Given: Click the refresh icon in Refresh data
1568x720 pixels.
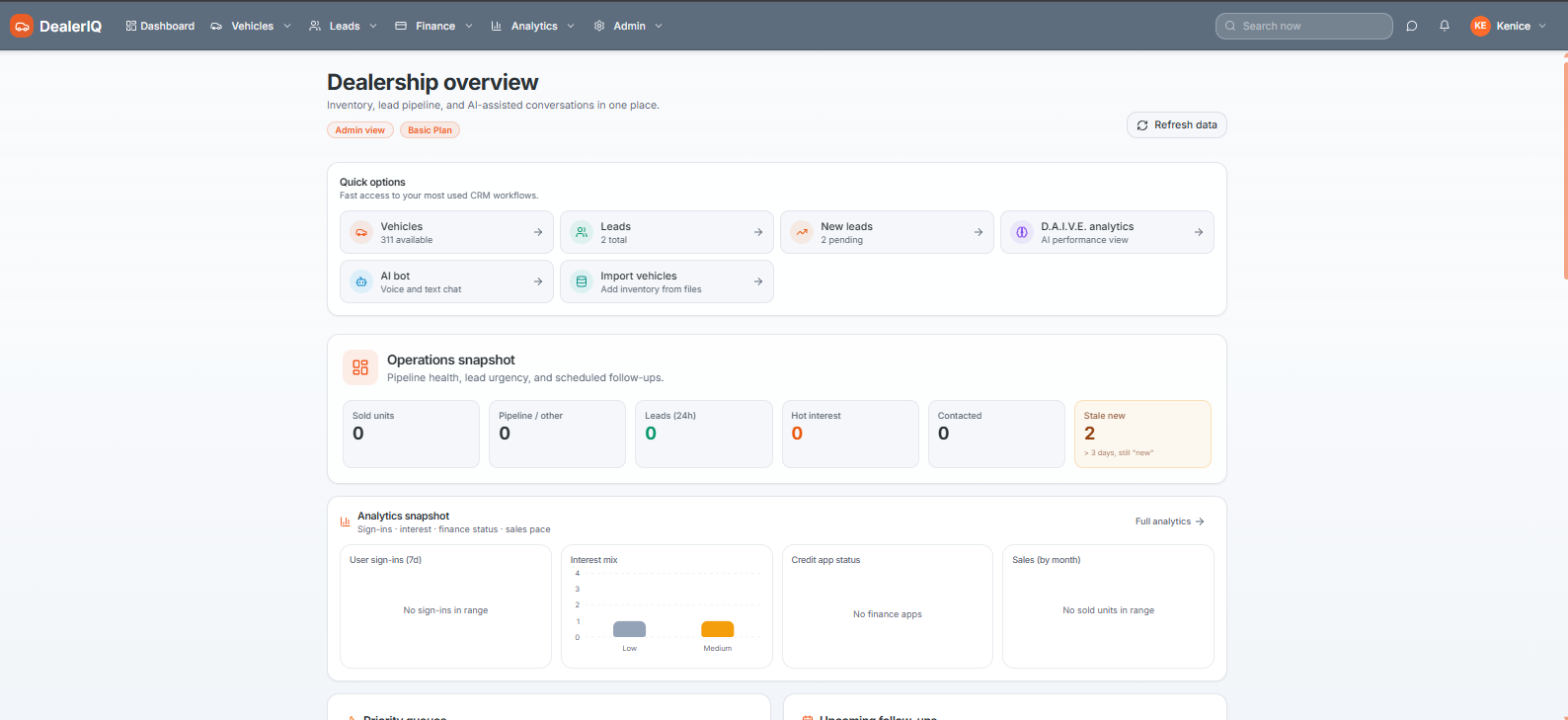Looking at the screenshot, I should 1142,125.
